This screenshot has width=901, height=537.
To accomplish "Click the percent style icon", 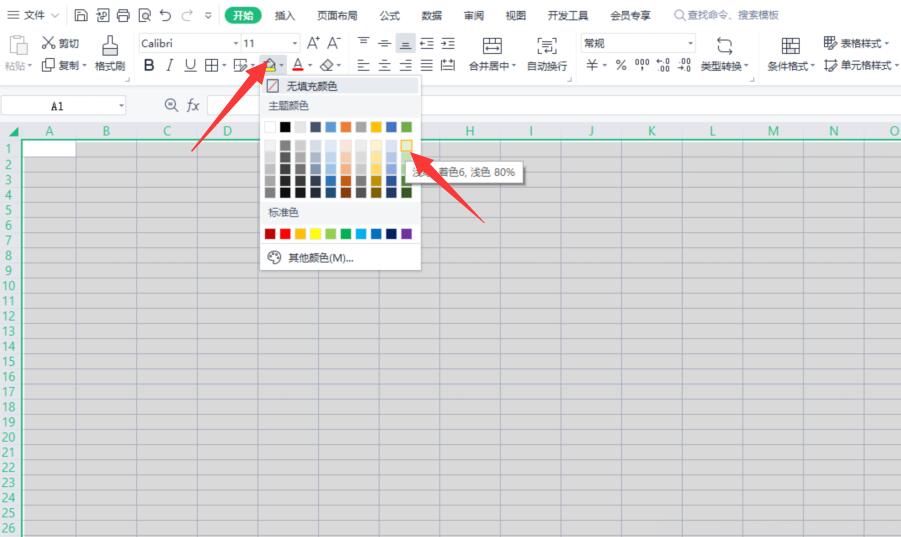I will click(x=620, y=65).
